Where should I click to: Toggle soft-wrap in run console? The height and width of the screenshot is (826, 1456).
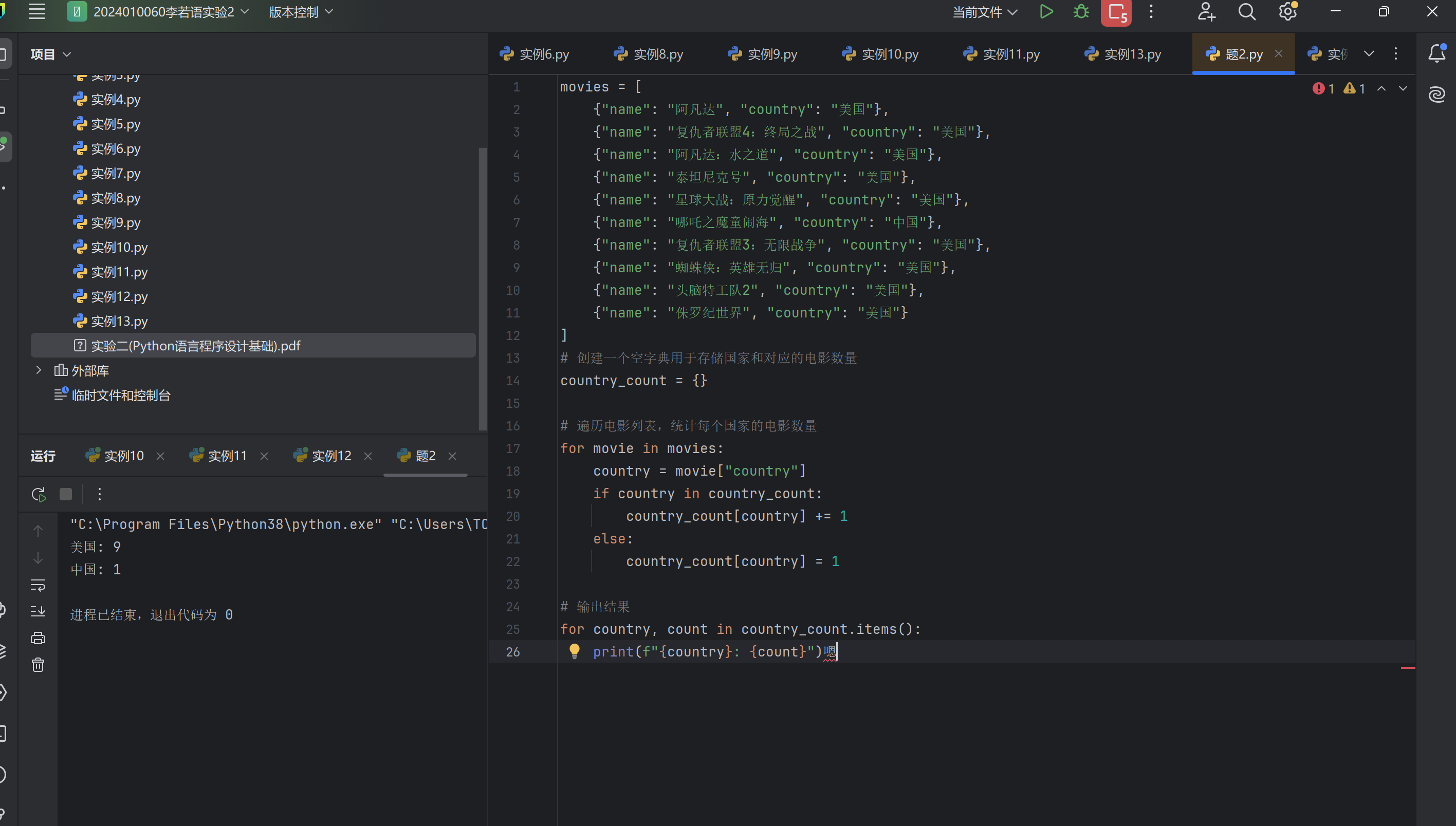[x=38, y=585]
